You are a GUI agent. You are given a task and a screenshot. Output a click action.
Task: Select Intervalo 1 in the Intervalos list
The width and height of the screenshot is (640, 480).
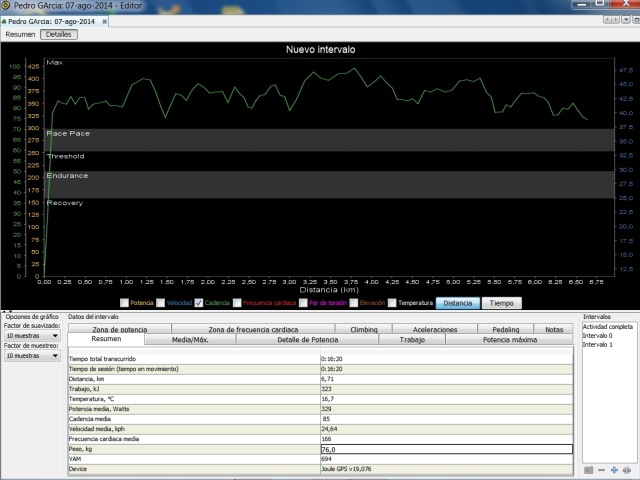(x=598, y=345)
